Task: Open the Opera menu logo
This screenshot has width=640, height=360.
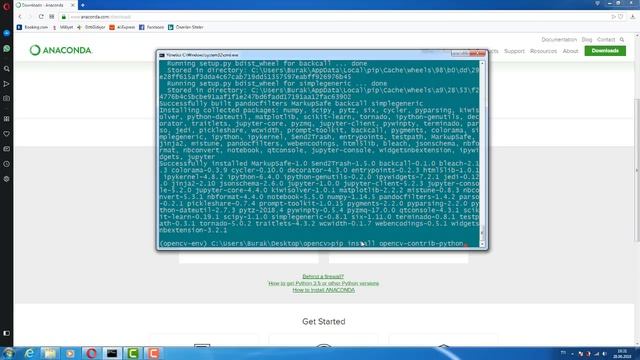Action: click(6, 6)
